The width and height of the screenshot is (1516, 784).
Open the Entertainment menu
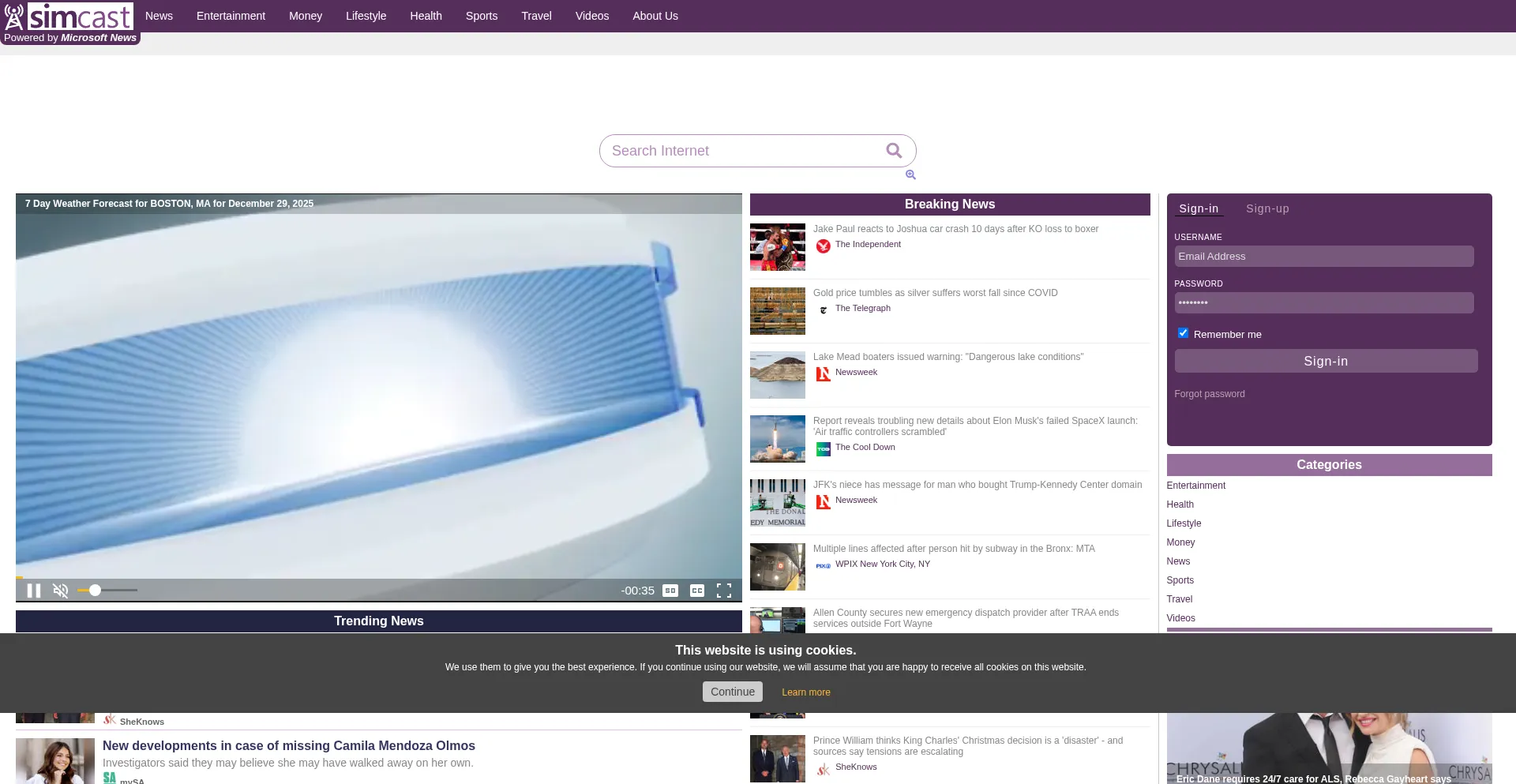(231, 16)
